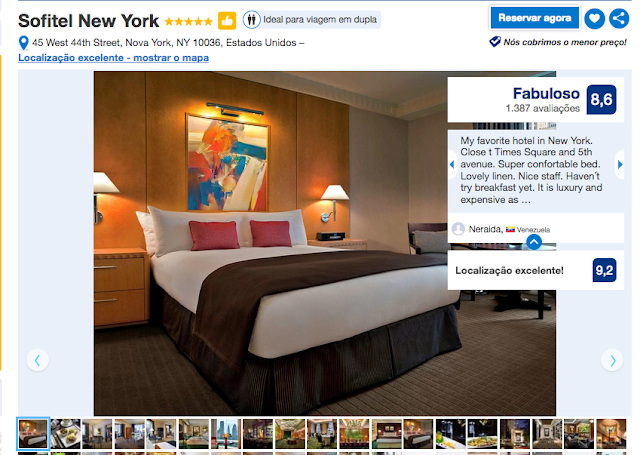Go to next review arrow
The height and width of the screenshot is (455, 640).
(620, 164)
